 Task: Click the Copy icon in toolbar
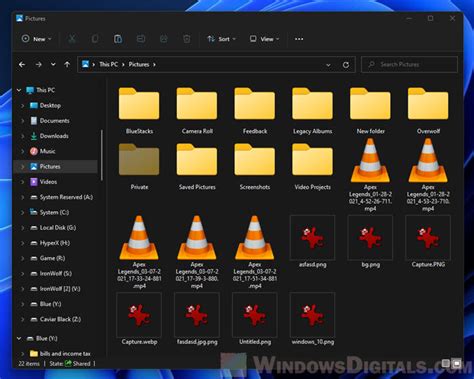pos(95,39)
